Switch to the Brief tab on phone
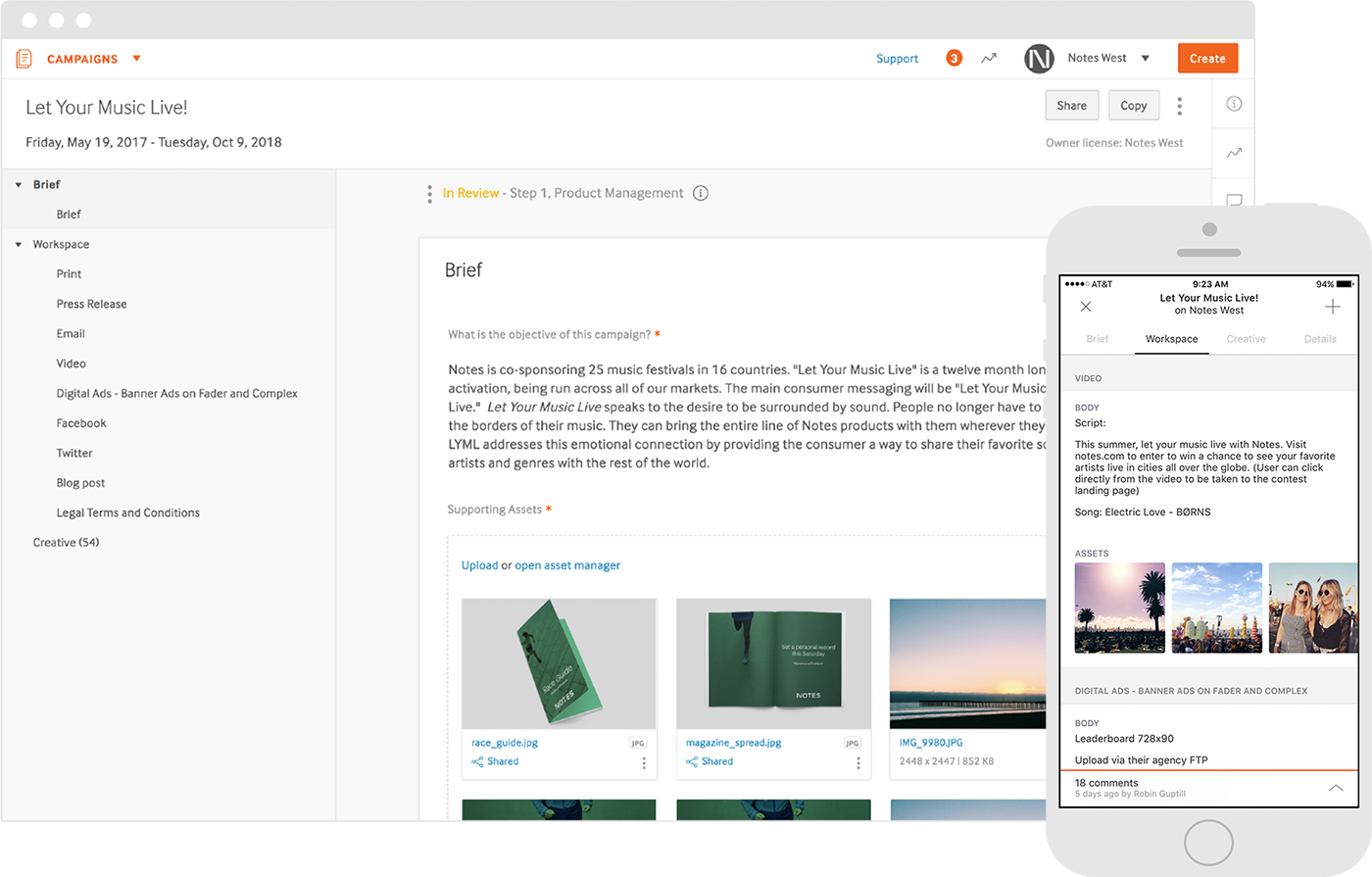Image resolution: width=1372 pixels, height=877 pixels. click(x=1098, y=339)
